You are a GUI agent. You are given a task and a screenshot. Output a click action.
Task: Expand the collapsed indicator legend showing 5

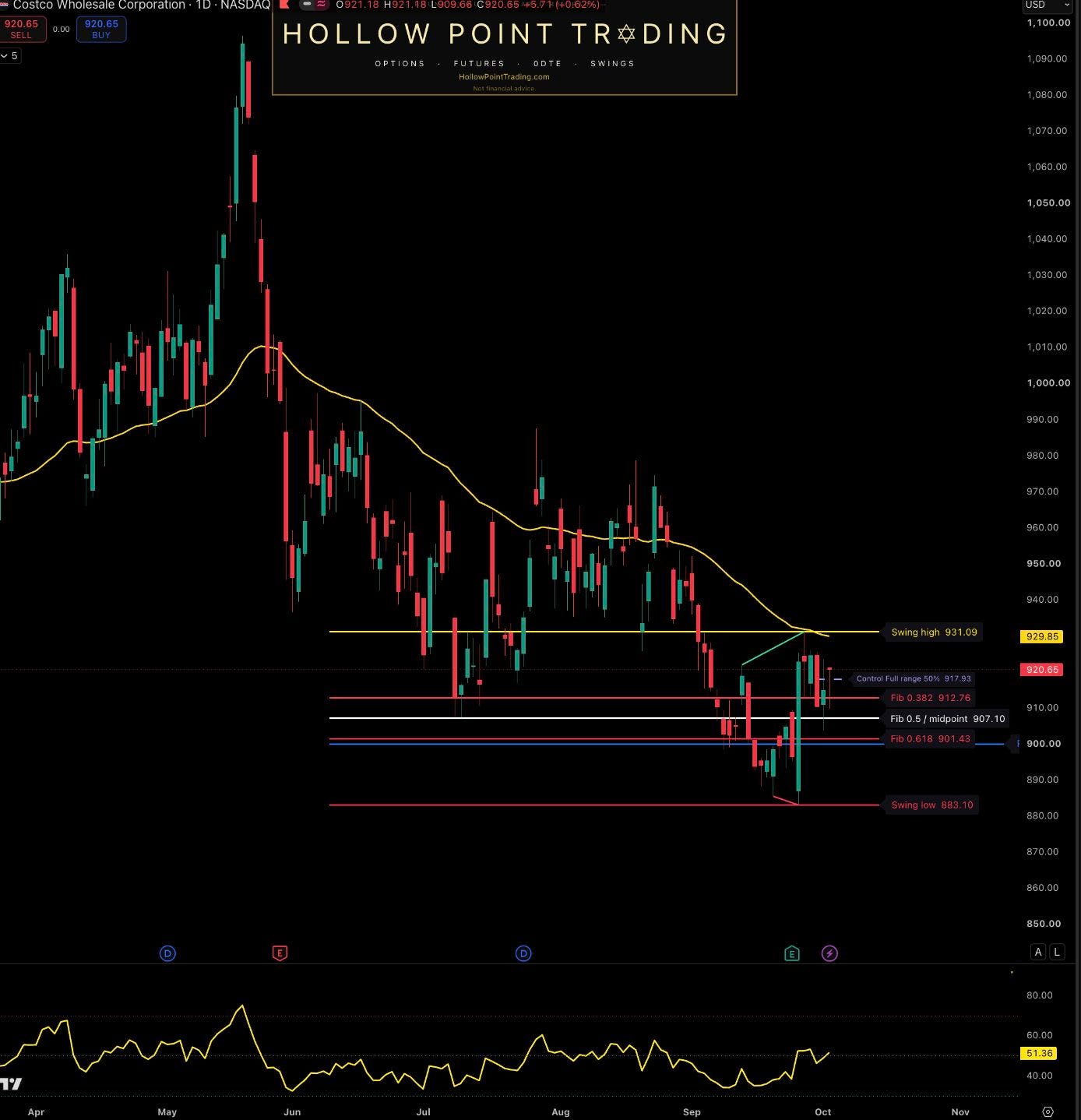pos(10,56)
